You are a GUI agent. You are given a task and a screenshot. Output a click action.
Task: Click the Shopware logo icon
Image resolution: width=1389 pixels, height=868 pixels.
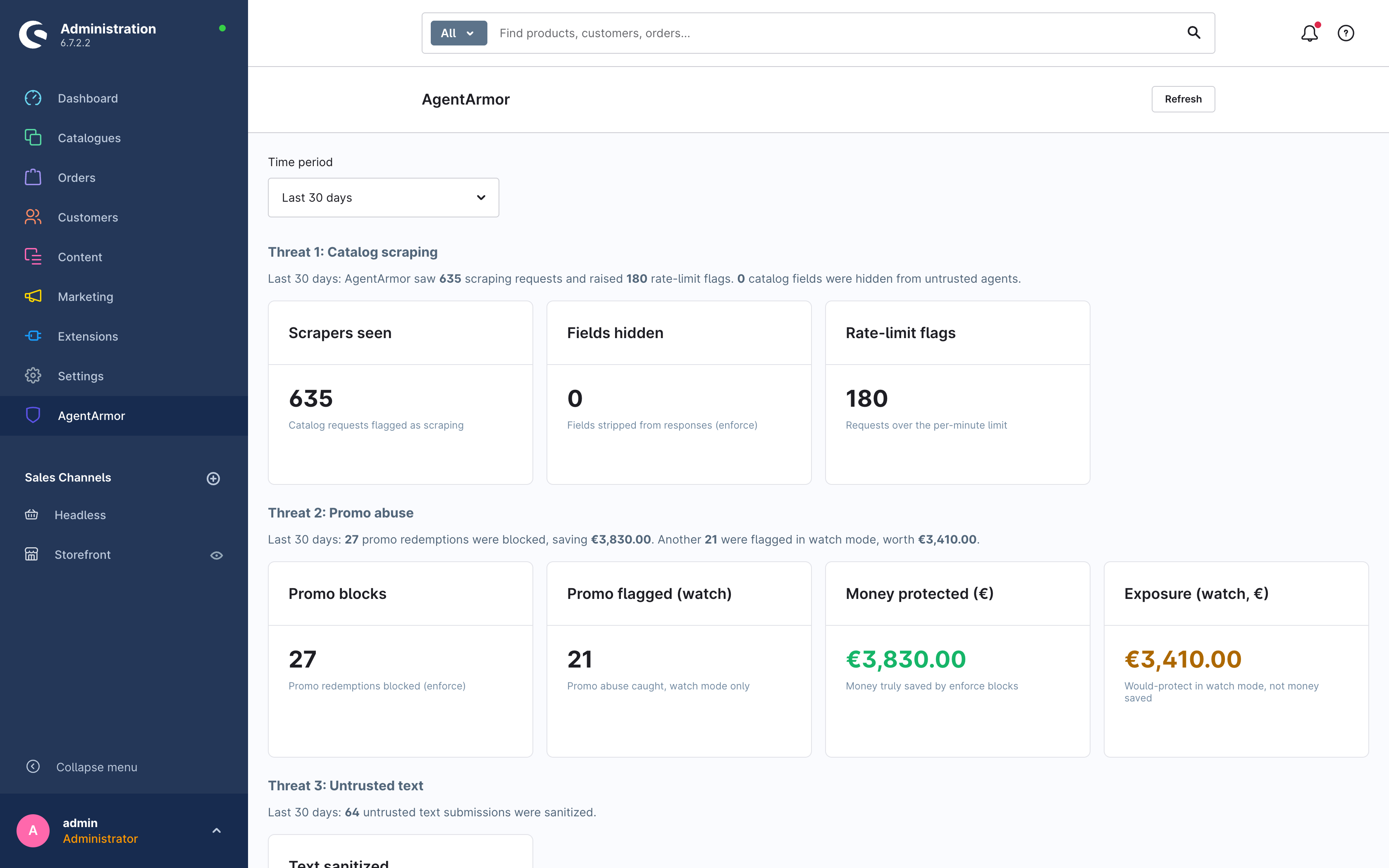33,34
